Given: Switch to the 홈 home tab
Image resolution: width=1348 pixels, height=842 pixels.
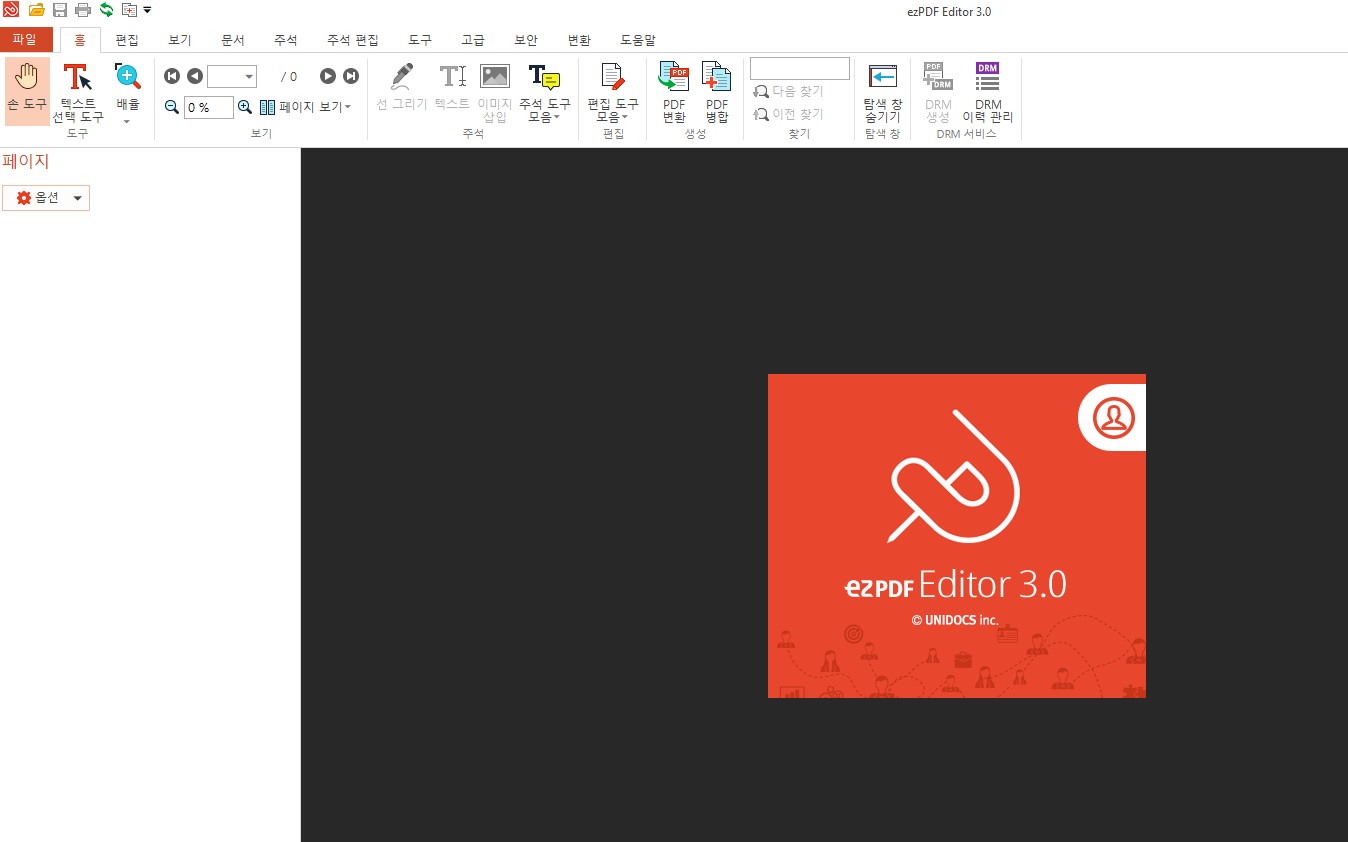Looking at the screenshot, I should pyautogui.click(x=80, y=40).
